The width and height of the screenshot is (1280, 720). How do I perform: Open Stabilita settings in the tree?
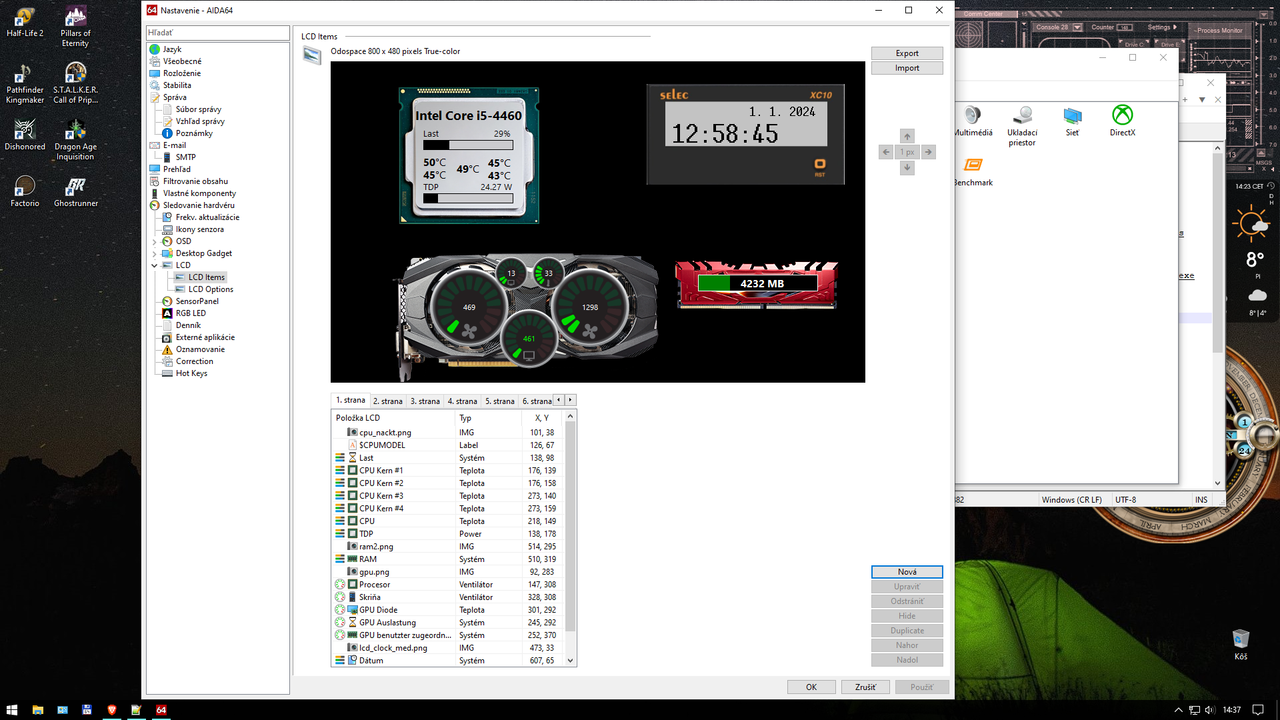tap(177, 85)
